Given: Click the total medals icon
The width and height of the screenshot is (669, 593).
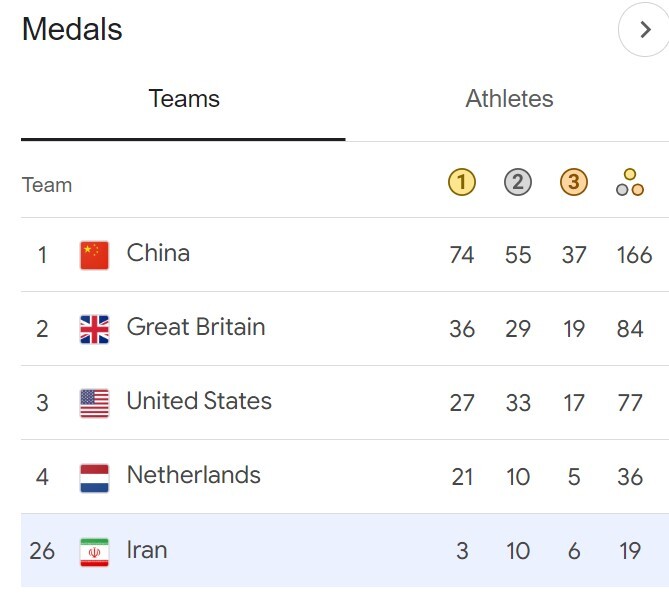Looking at the screenshot, I should coord(630,183).
